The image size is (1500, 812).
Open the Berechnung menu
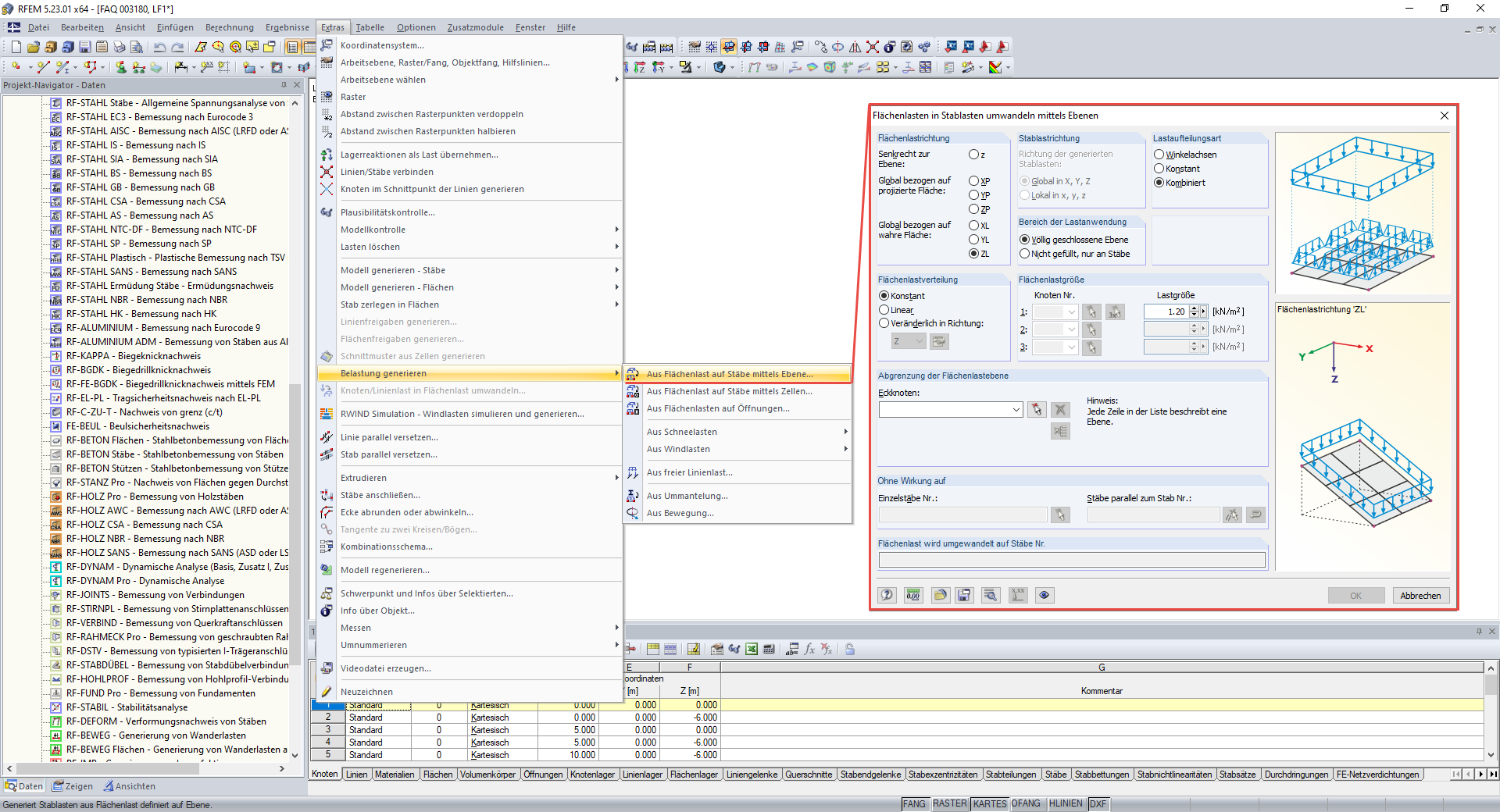point(230,27)
